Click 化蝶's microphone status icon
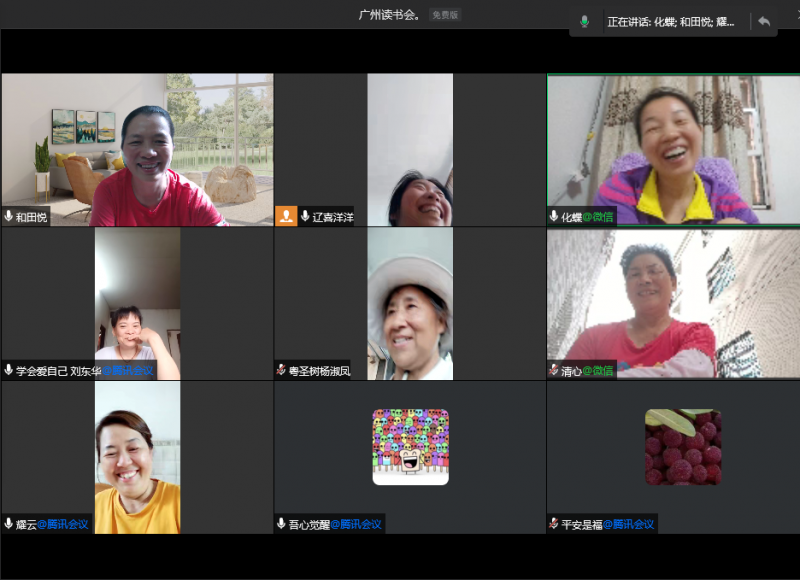Viewport: 800px width, 580px height. click(554, 216)
